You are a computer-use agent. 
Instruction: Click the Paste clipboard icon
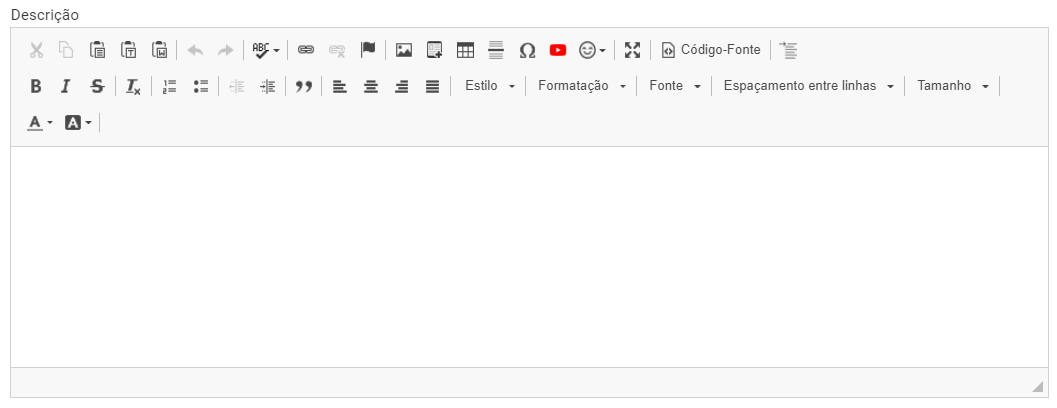97,50
